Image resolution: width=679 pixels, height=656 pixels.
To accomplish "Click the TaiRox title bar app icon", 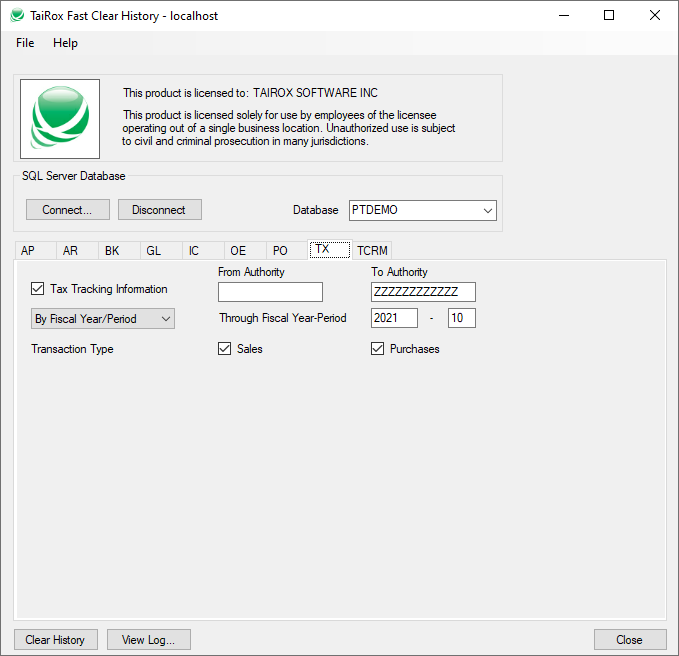I will click(x=17, y=16).
